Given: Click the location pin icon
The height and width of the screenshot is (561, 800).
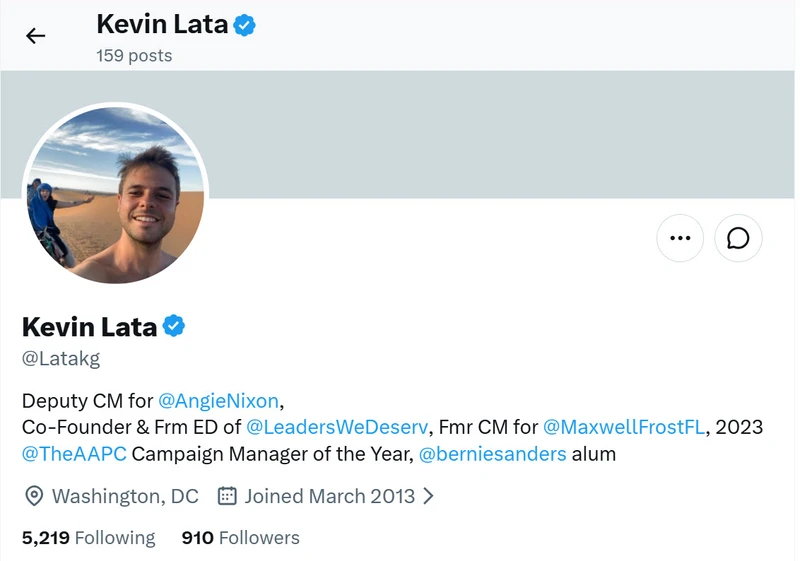Looking at the screenshot, I should point(34,496).
